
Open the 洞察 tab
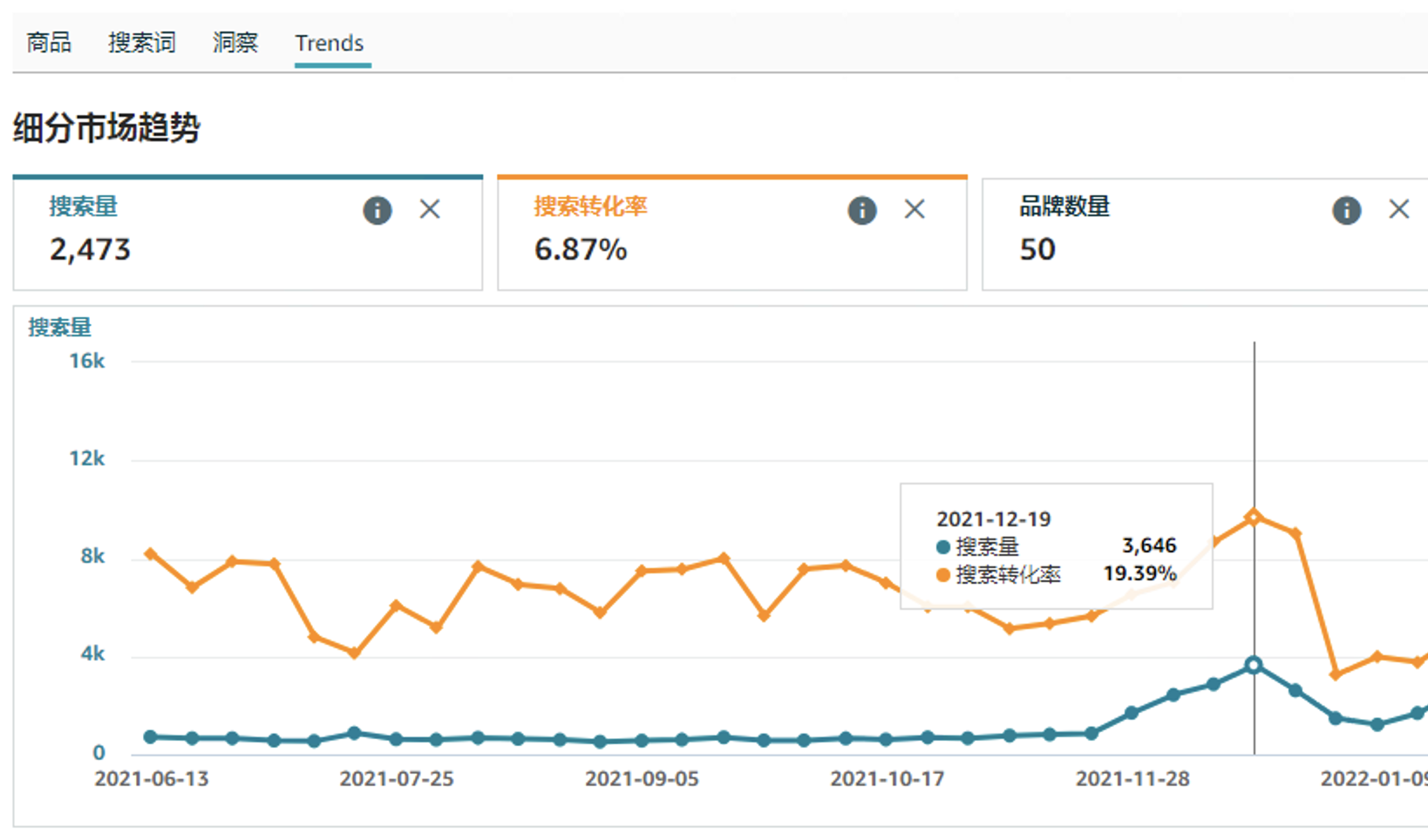[x=235, y=43]
